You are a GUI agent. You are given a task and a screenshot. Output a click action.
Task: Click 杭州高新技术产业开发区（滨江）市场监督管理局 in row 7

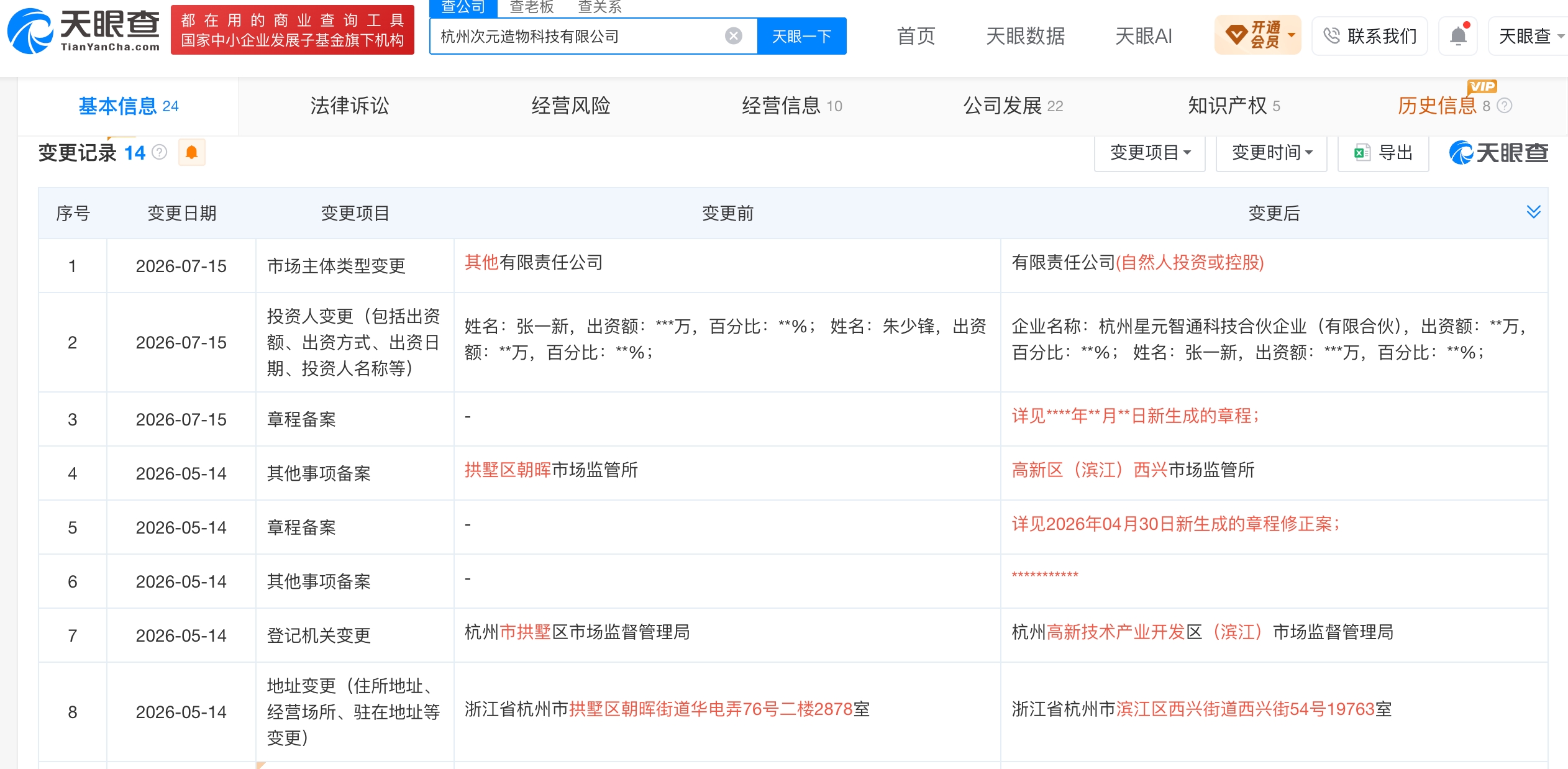click(x=1202, y=632)
